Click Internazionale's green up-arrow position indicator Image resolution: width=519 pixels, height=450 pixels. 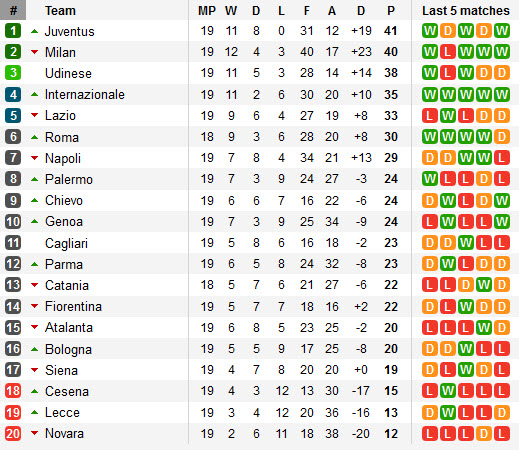click(34, 94)
